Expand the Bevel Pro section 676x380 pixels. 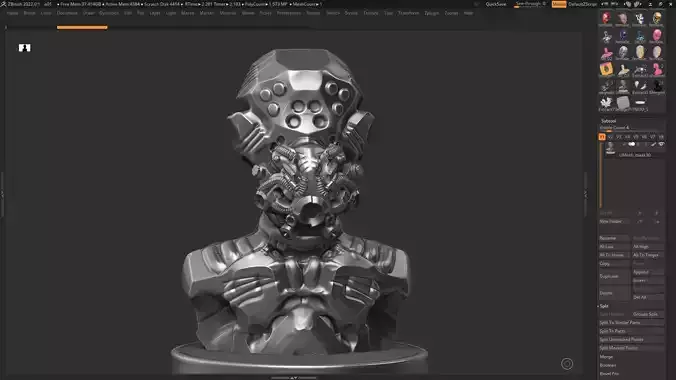point(609,374)
